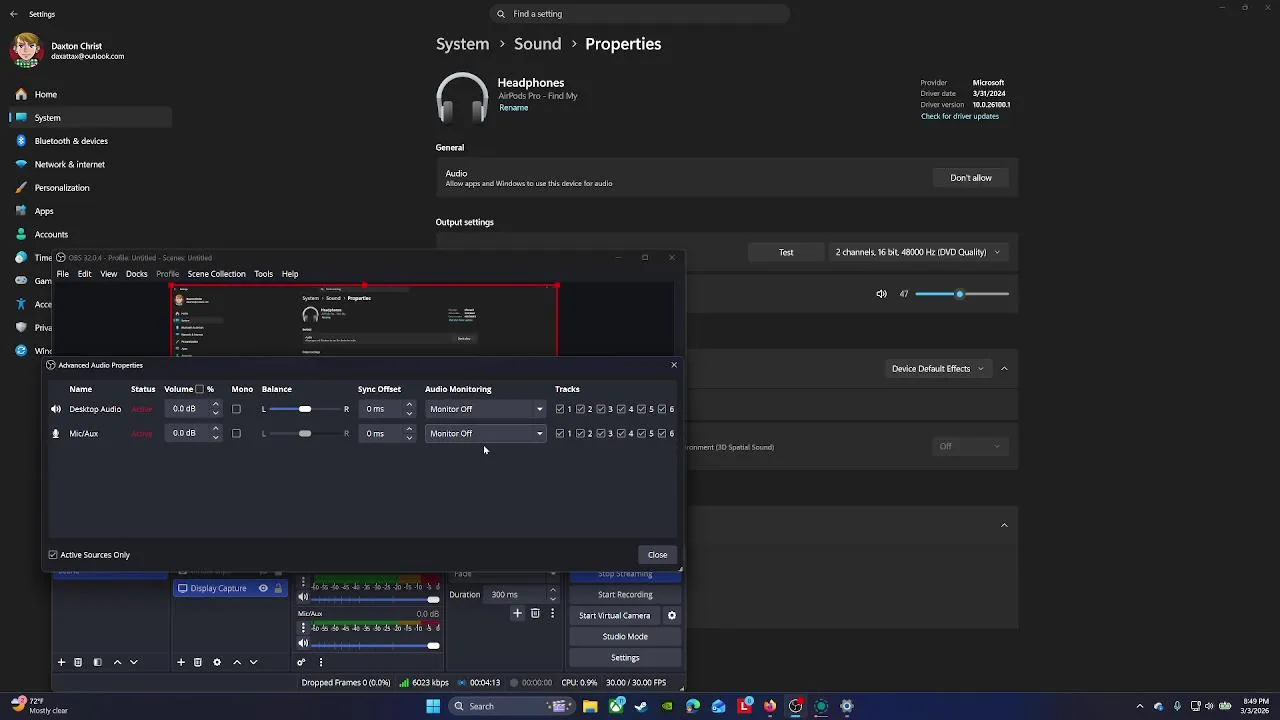
Task: Toggle Volume percent checkbox in Advanced Audio
Action: (199, 389)
